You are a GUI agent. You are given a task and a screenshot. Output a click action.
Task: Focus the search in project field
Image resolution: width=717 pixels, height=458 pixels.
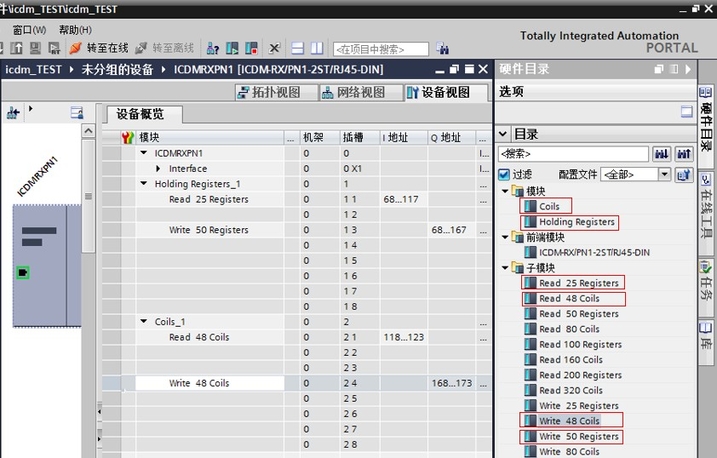380,49
